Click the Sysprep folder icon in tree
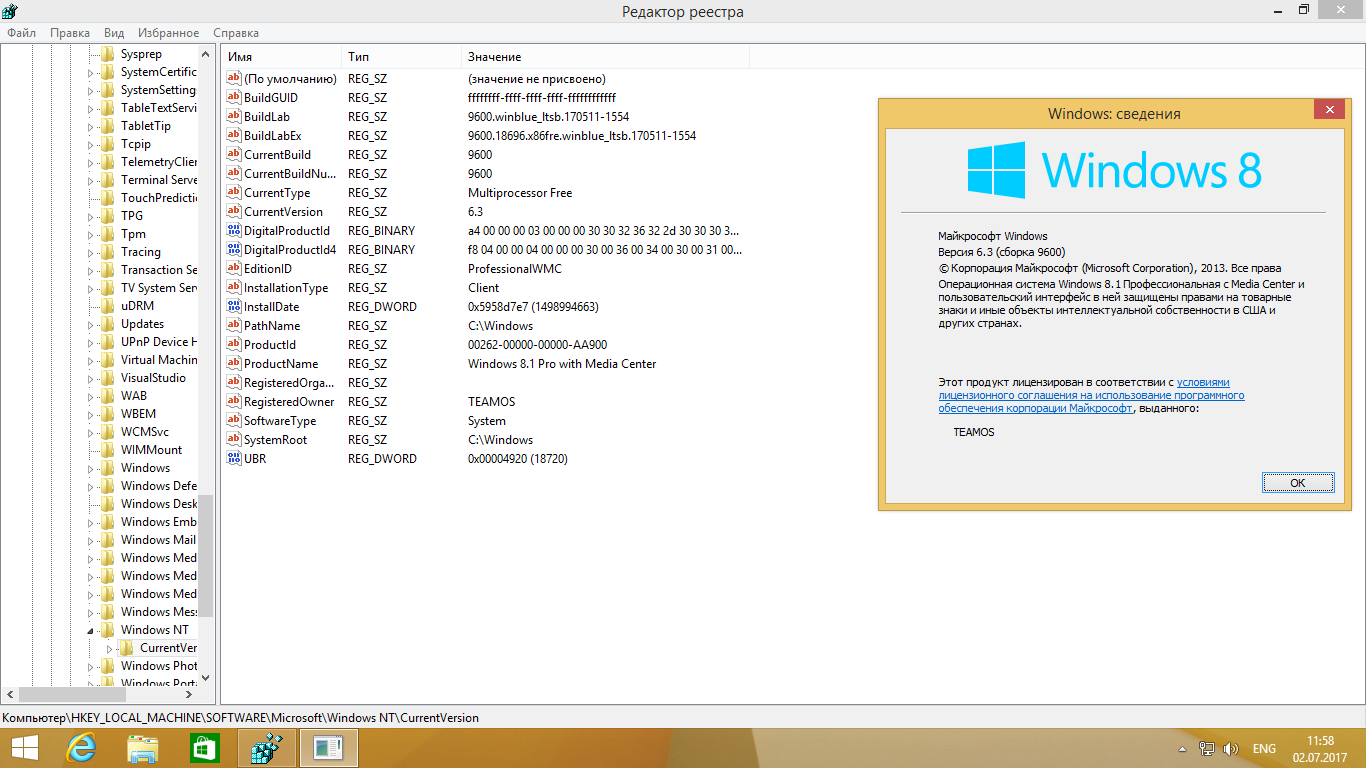The height and width of the screenshot is (768, 1366). click(x=108, y=54)
